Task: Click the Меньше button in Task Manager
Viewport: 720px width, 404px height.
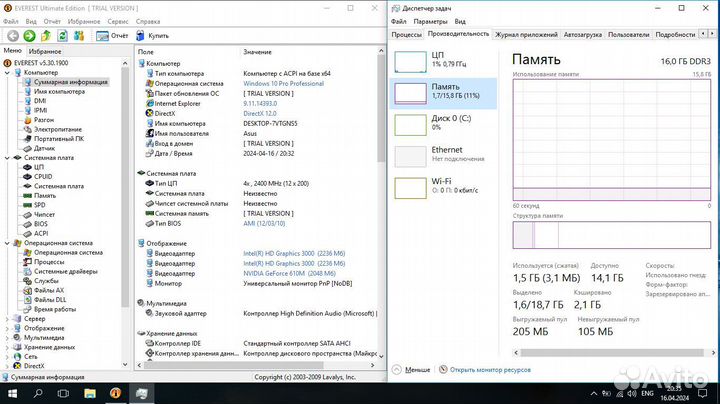Action: (x=418, y=369)
